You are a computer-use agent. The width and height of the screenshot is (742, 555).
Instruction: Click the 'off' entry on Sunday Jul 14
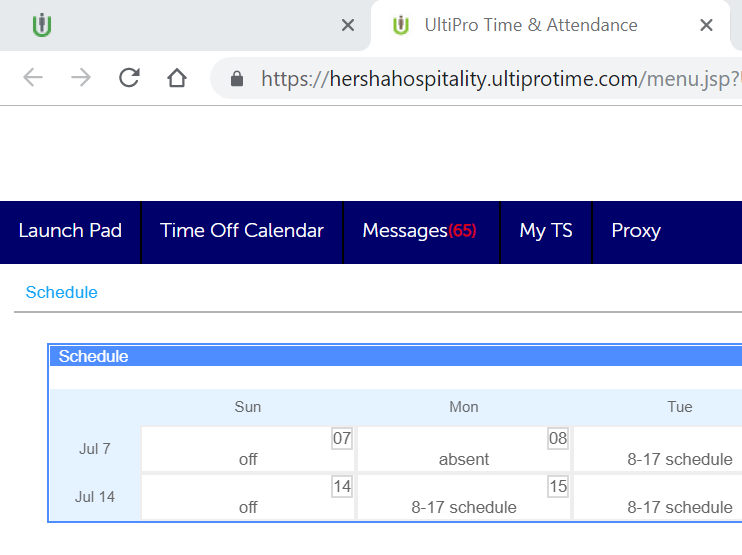(x=248, y=508)
